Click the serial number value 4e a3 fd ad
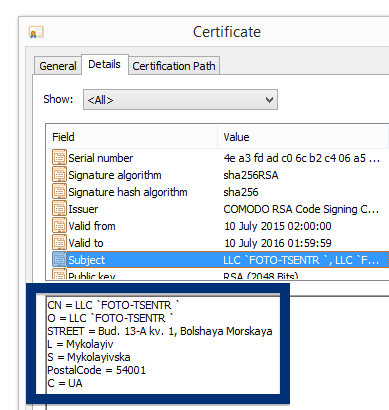The image size is (389, 410). [x=302, y=158]
